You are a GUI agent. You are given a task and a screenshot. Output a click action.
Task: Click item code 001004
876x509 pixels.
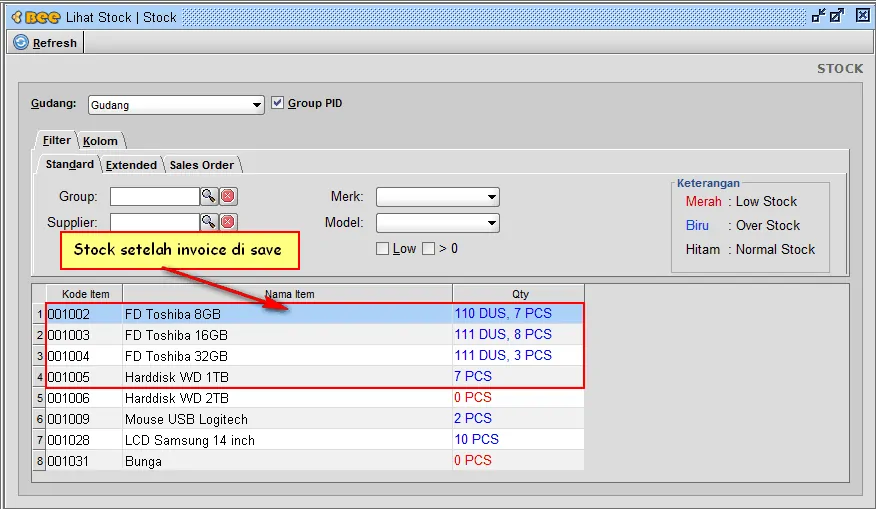(69, 356)
